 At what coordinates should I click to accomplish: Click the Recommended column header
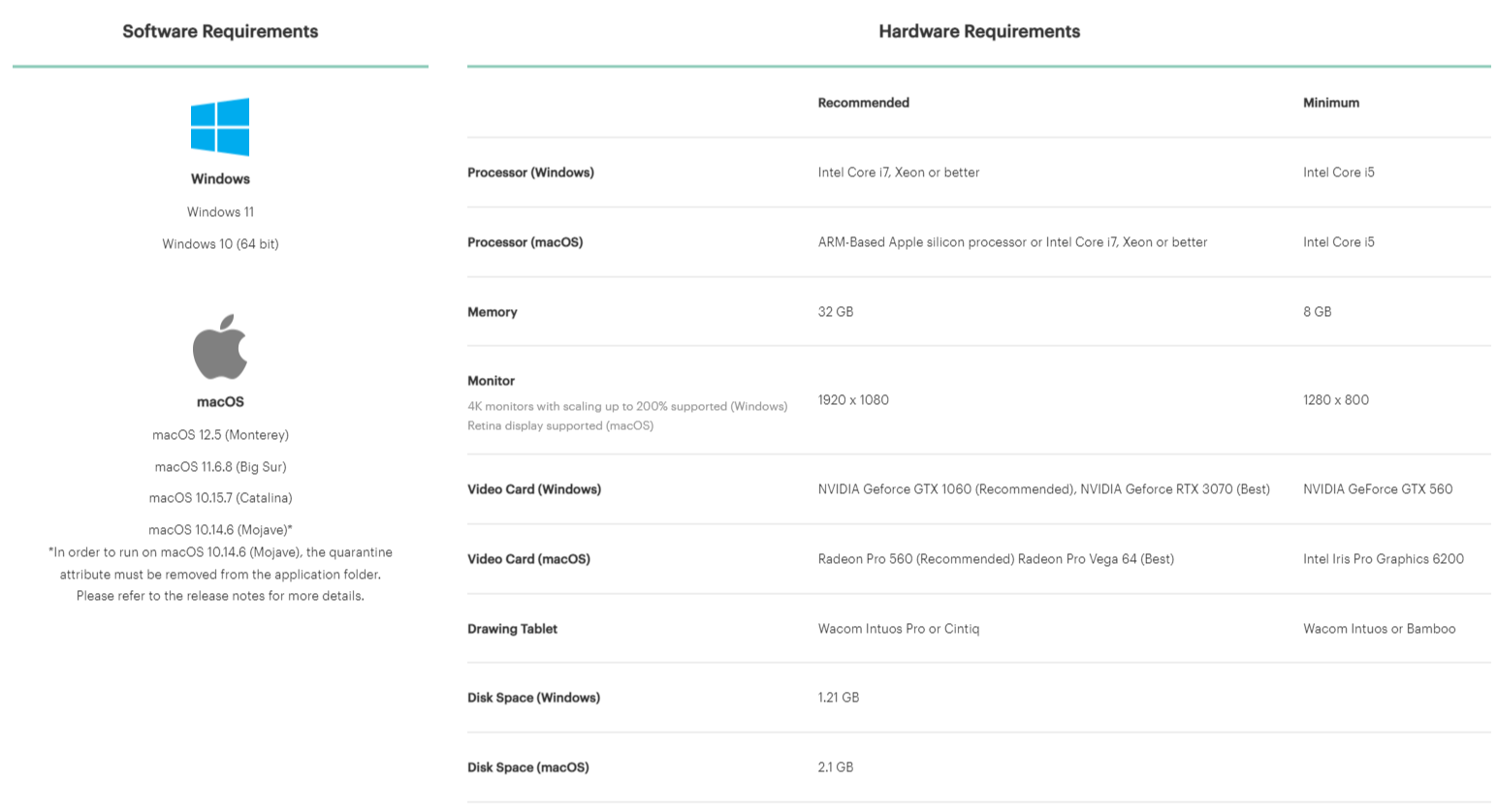(x=863, y=103)
